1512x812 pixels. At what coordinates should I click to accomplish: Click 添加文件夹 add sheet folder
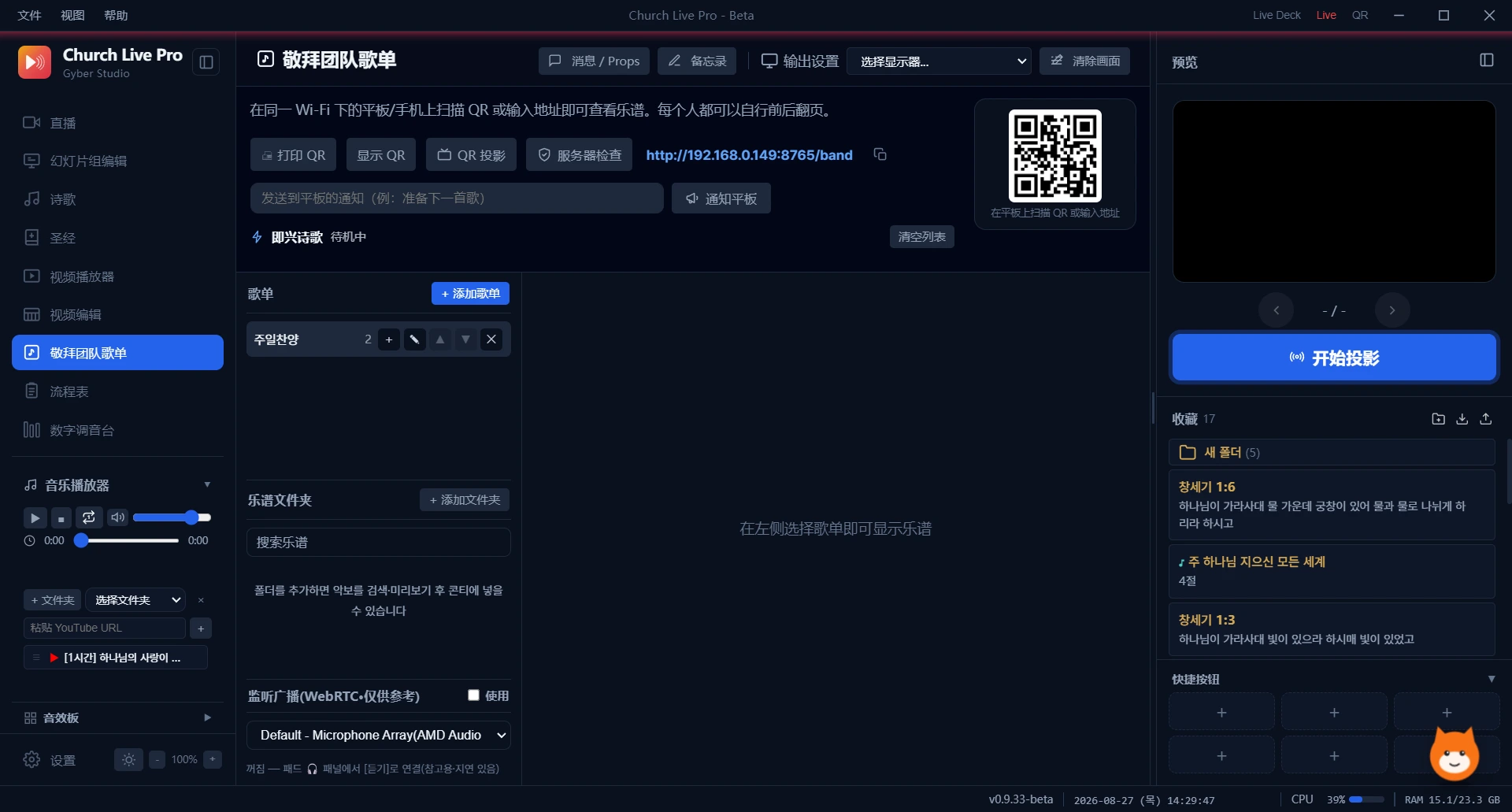465,500
